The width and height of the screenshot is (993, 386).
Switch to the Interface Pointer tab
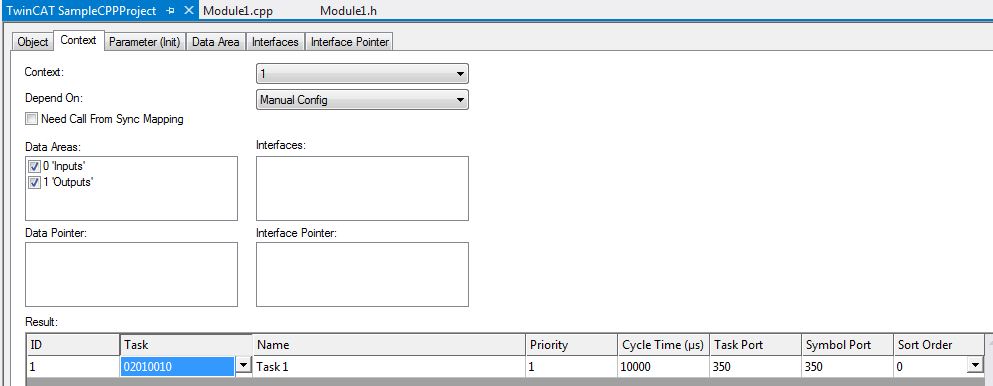tap(350, 42)
